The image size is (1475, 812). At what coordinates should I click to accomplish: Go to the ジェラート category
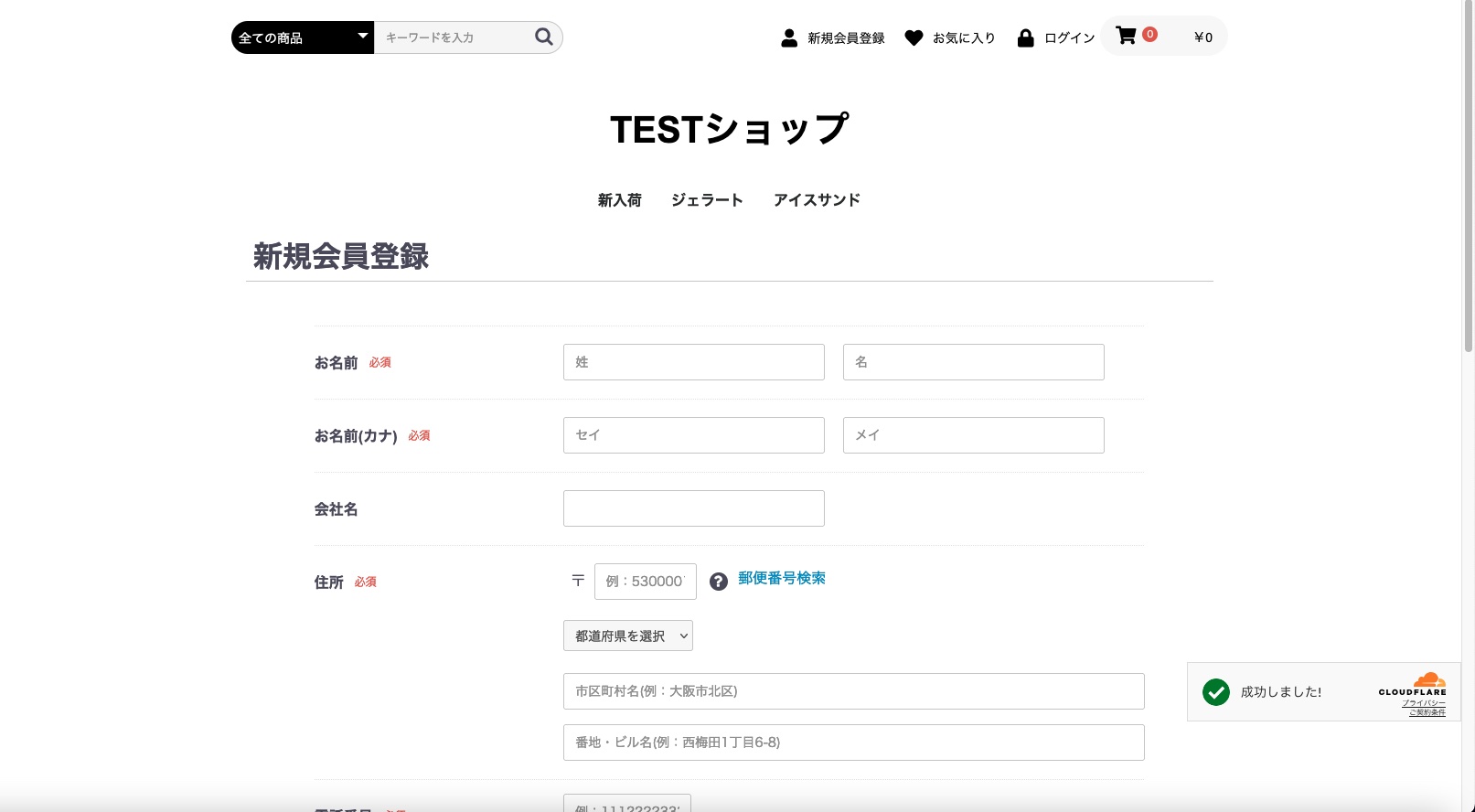[707, 200]
